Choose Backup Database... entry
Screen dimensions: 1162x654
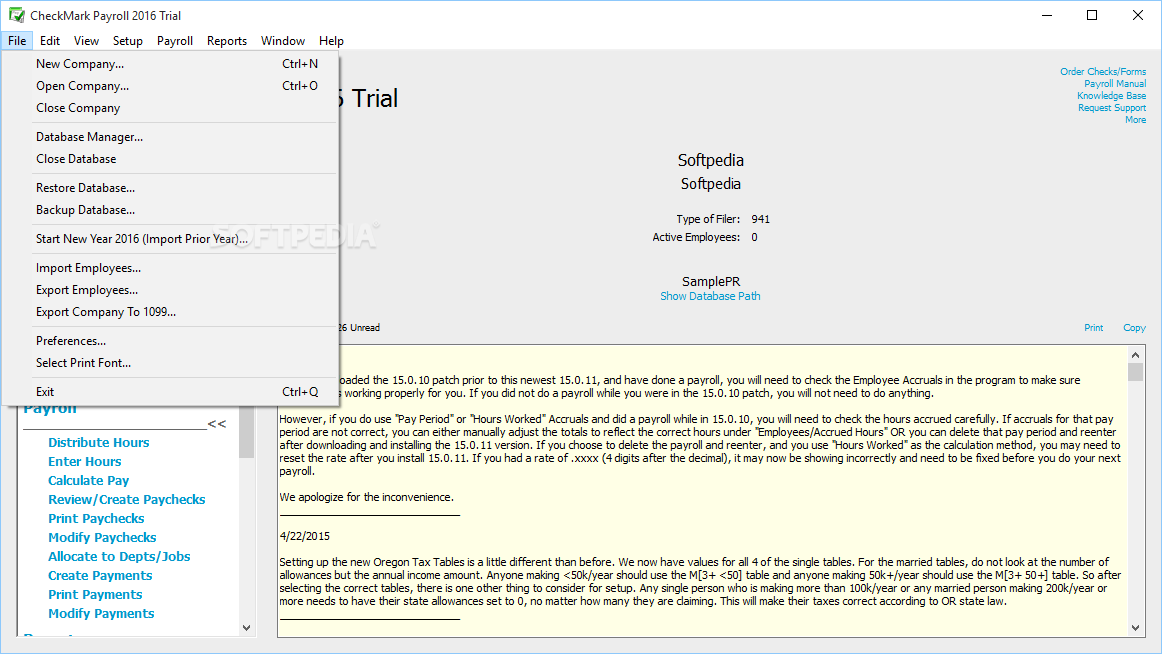pyautogui.click(x=170, y=210)
